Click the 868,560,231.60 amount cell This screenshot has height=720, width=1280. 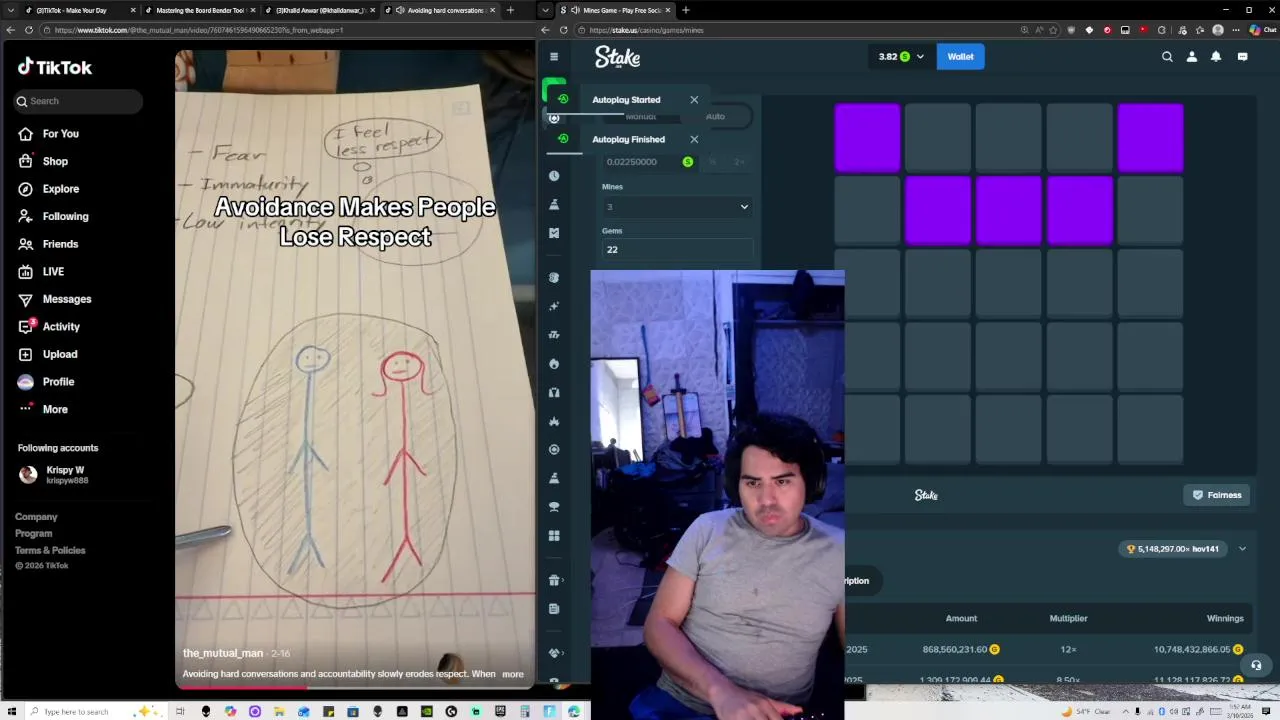coord(961,650)
